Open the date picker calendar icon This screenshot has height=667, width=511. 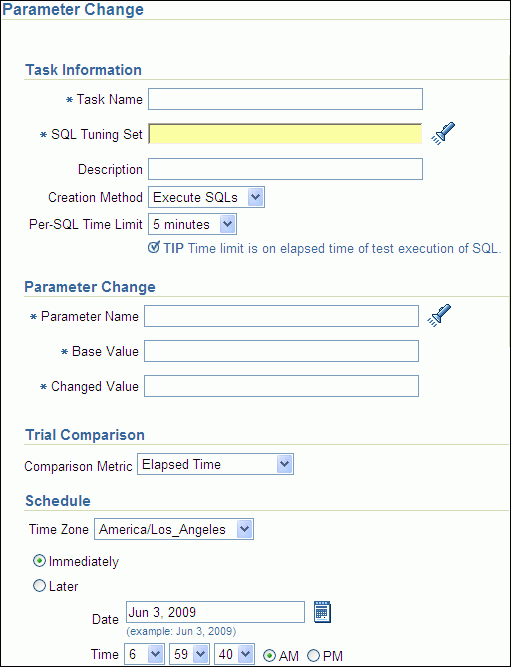322,612
